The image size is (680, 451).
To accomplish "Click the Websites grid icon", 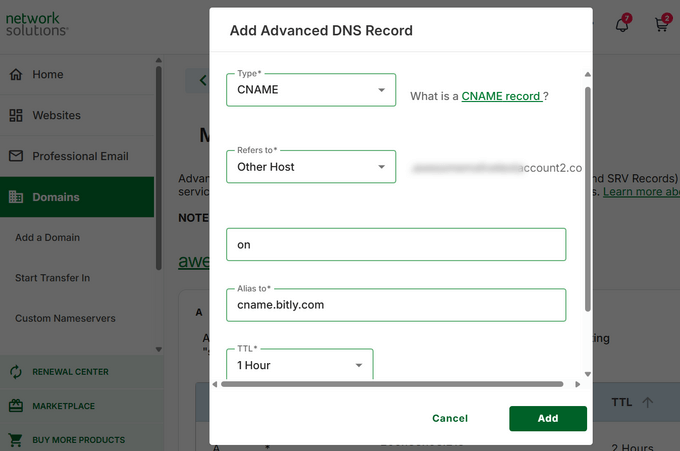I will tap(16, 115).
